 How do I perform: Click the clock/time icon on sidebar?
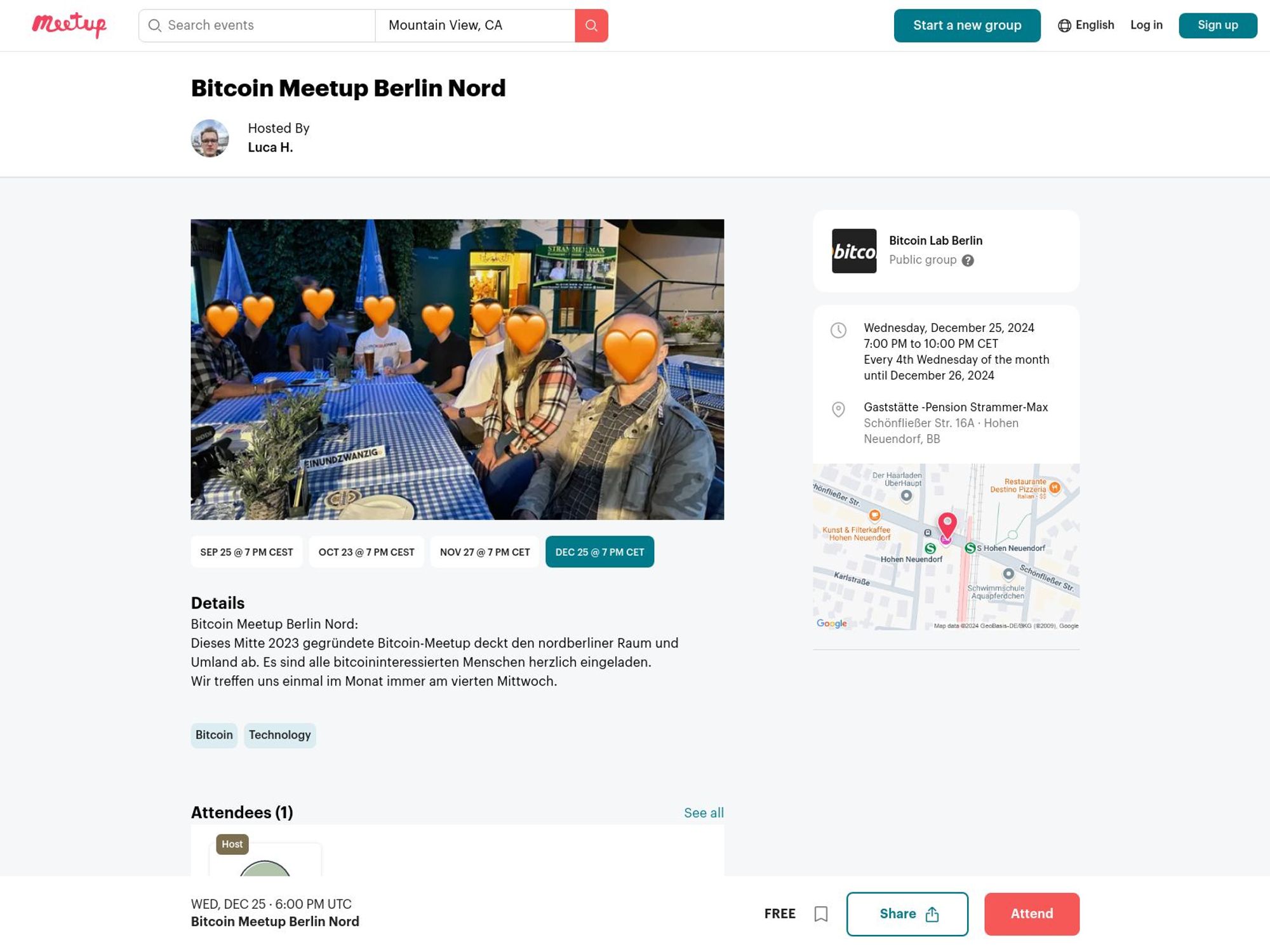pos(838,330)
